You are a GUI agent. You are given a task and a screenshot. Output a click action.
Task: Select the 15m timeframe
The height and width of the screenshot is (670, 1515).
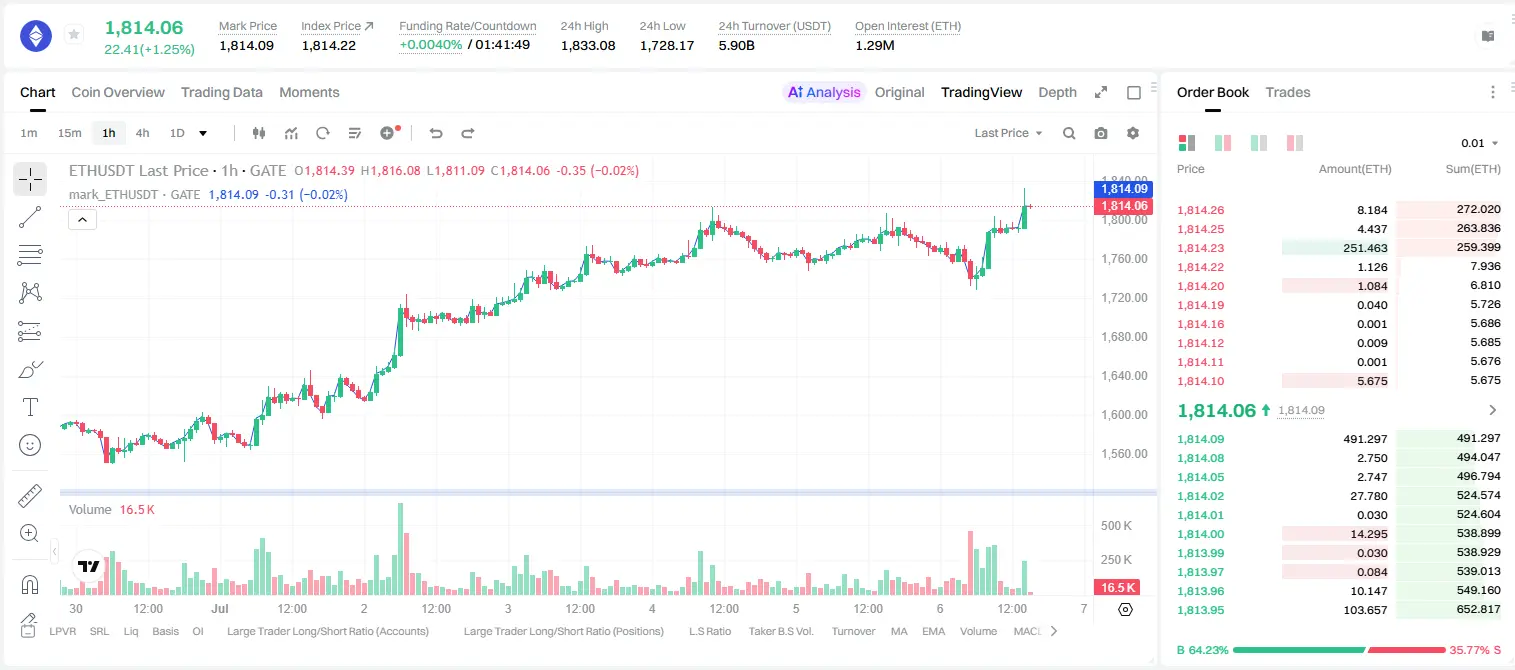point(69,133)
